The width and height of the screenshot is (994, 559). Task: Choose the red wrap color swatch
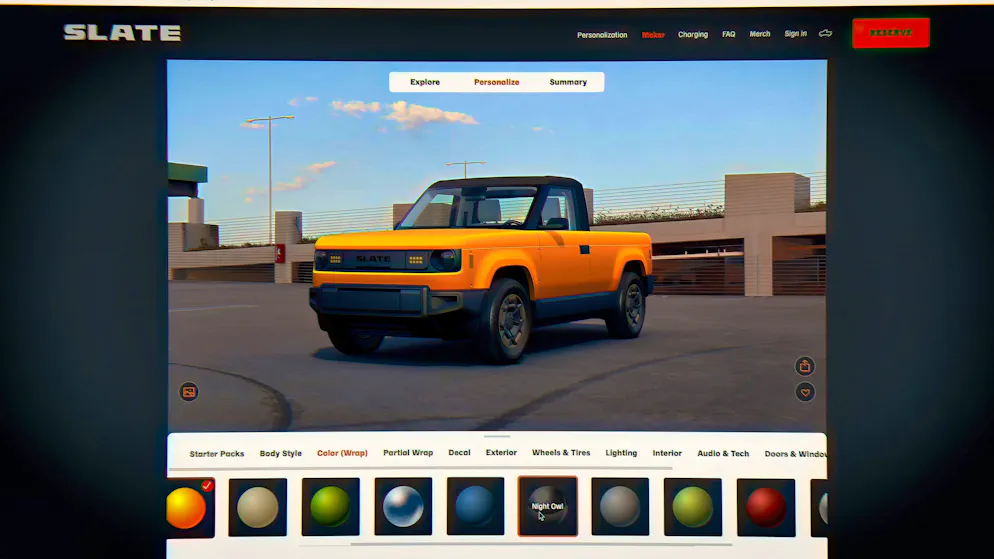click(x=766, y=508)
